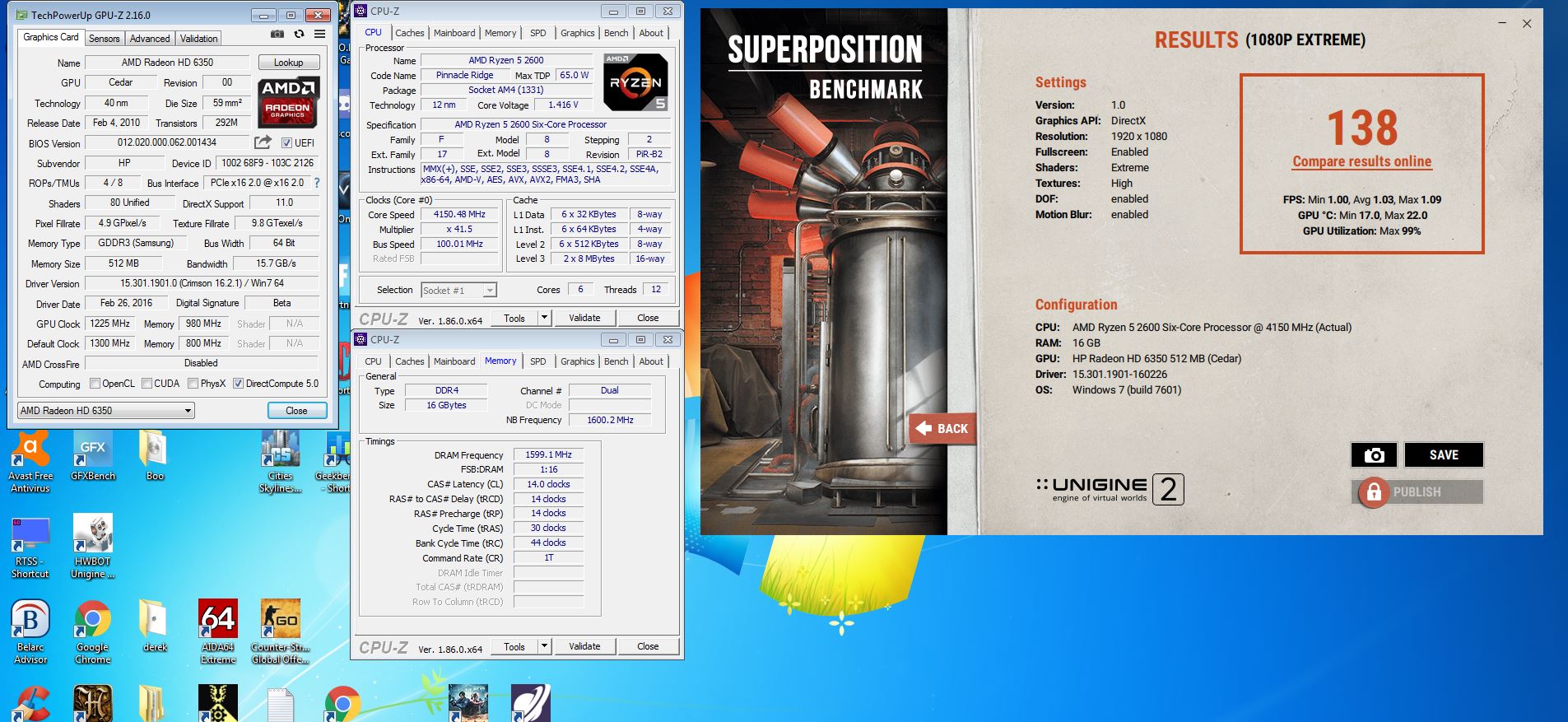
Task: Open the CCleaner icon on the desktop
Action: click(x=30, y=704)
